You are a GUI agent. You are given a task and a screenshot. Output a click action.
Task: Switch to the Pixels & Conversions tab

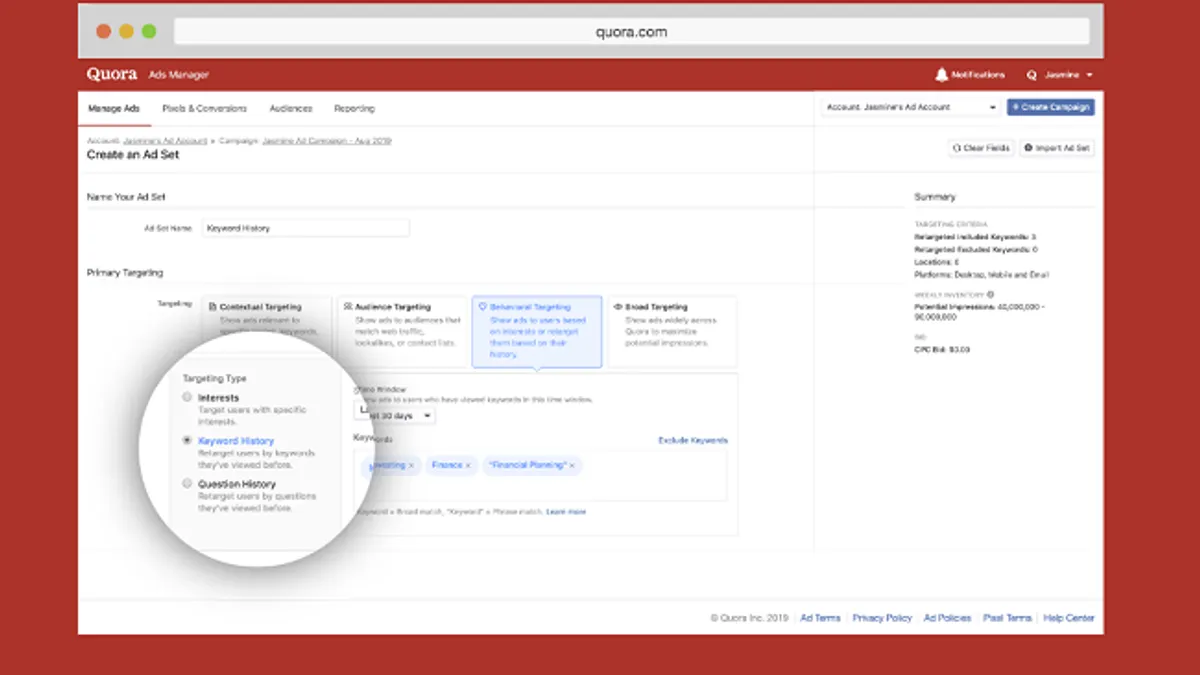(204, 108)
